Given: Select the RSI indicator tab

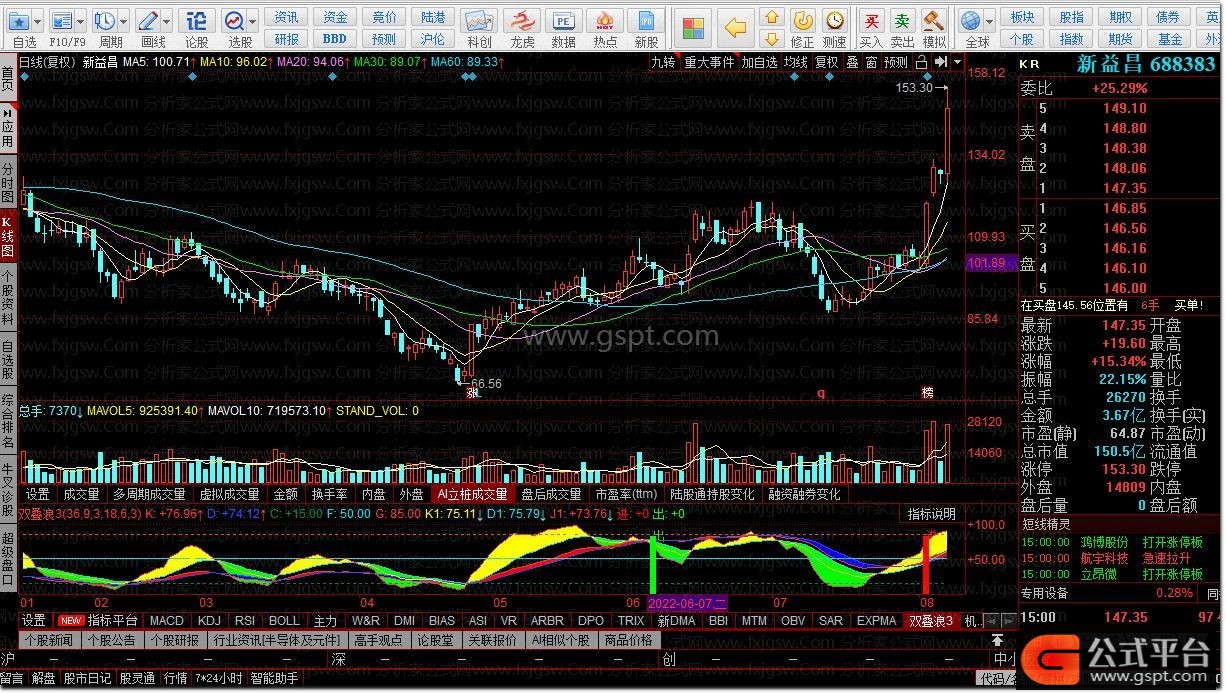Looking at the screenshot, I should point(245,621).
